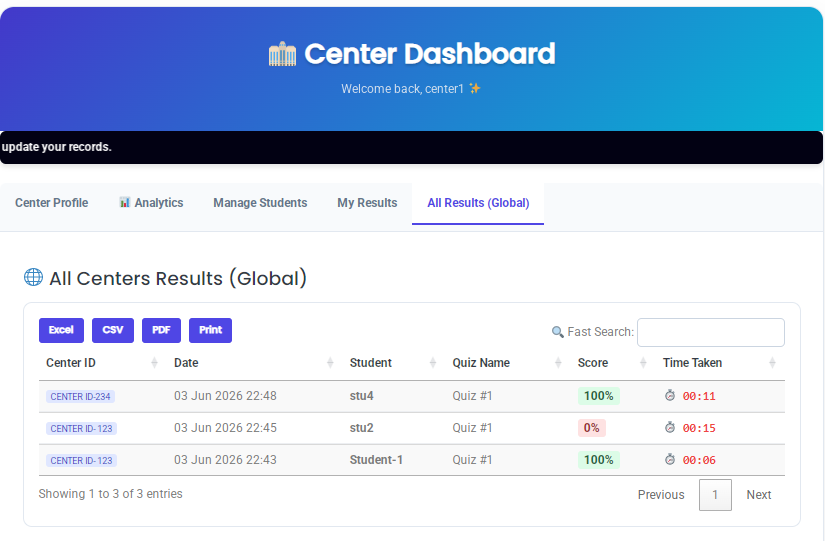Export the results as PDF

click(x=162, y=330)
